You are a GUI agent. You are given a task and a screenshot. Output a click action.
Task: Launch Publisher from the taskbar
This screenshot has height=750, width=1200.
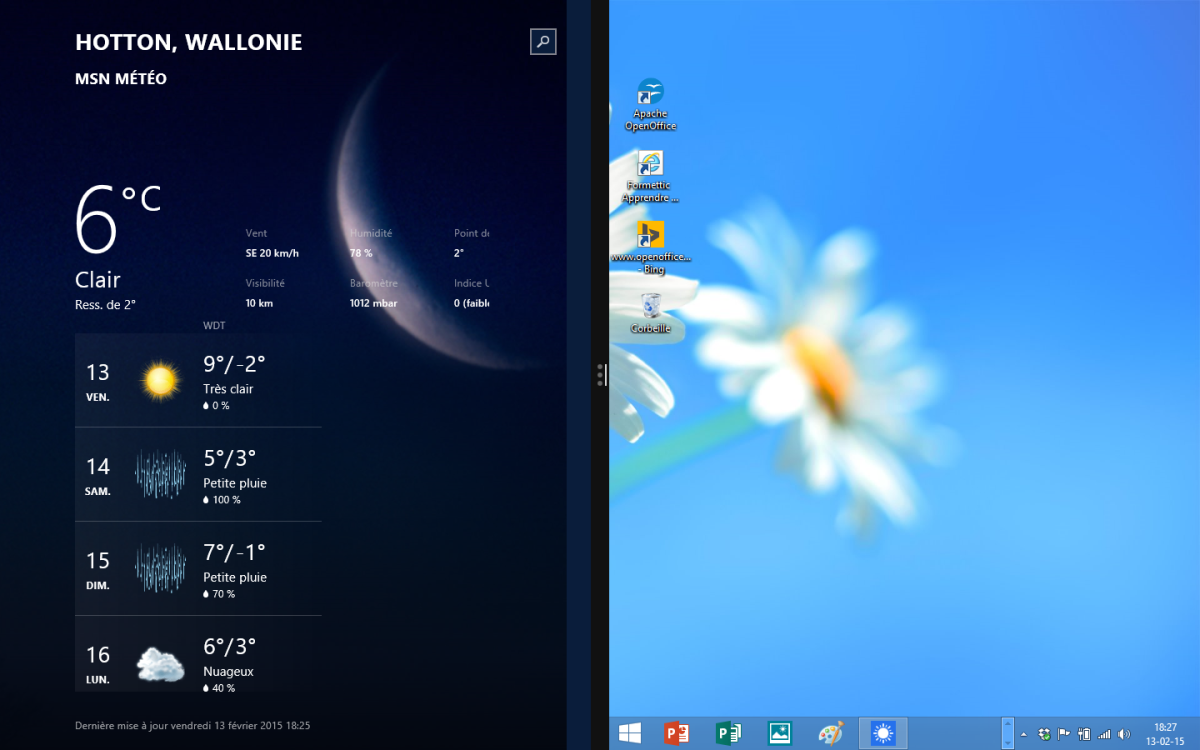point(728,733)
